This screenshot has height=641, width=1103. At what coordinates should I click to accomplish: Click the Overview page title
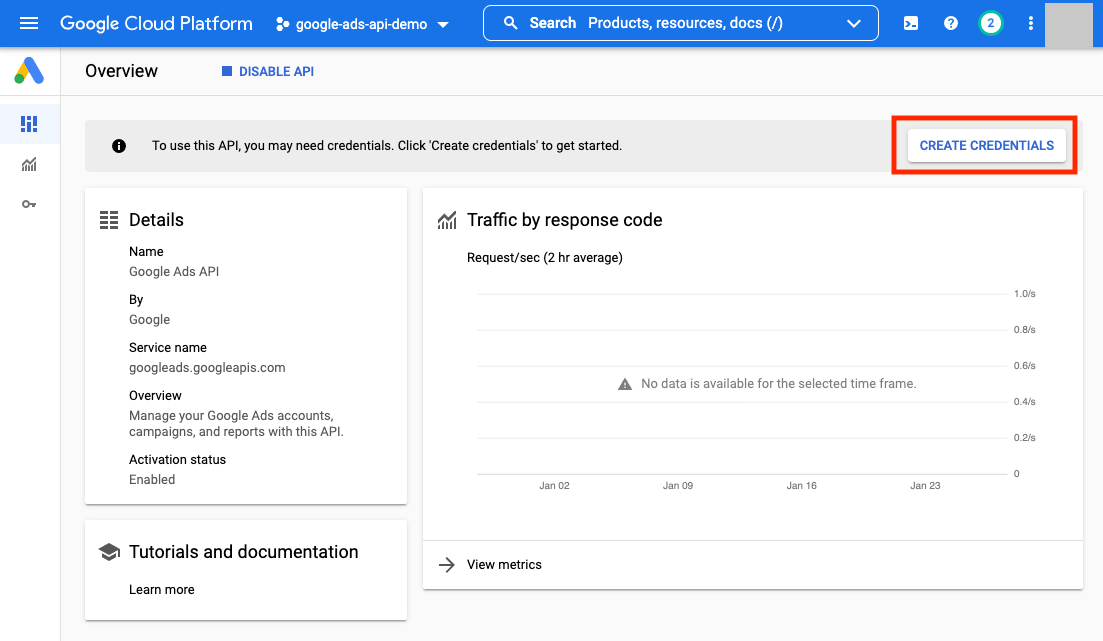pyautogui.click(x=122, y=71)
